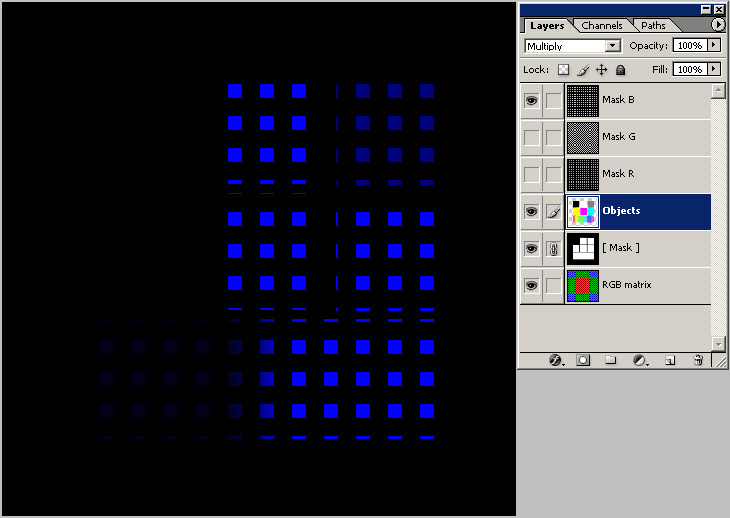
Task: Select the [ Mask ] layer thumbnail
Action: [582, 249]
